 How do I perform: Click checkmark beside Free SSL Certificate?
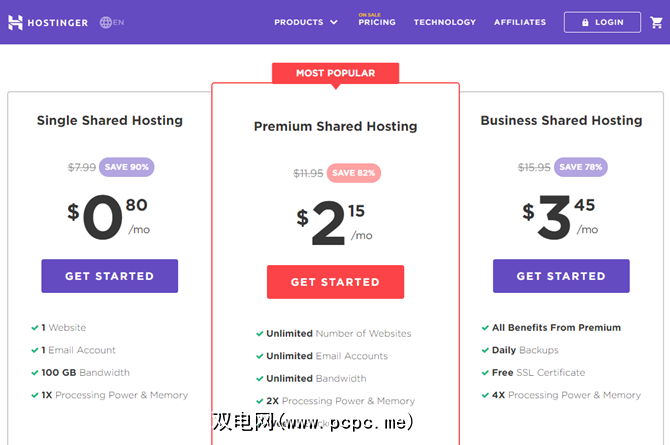coord(486,373)
